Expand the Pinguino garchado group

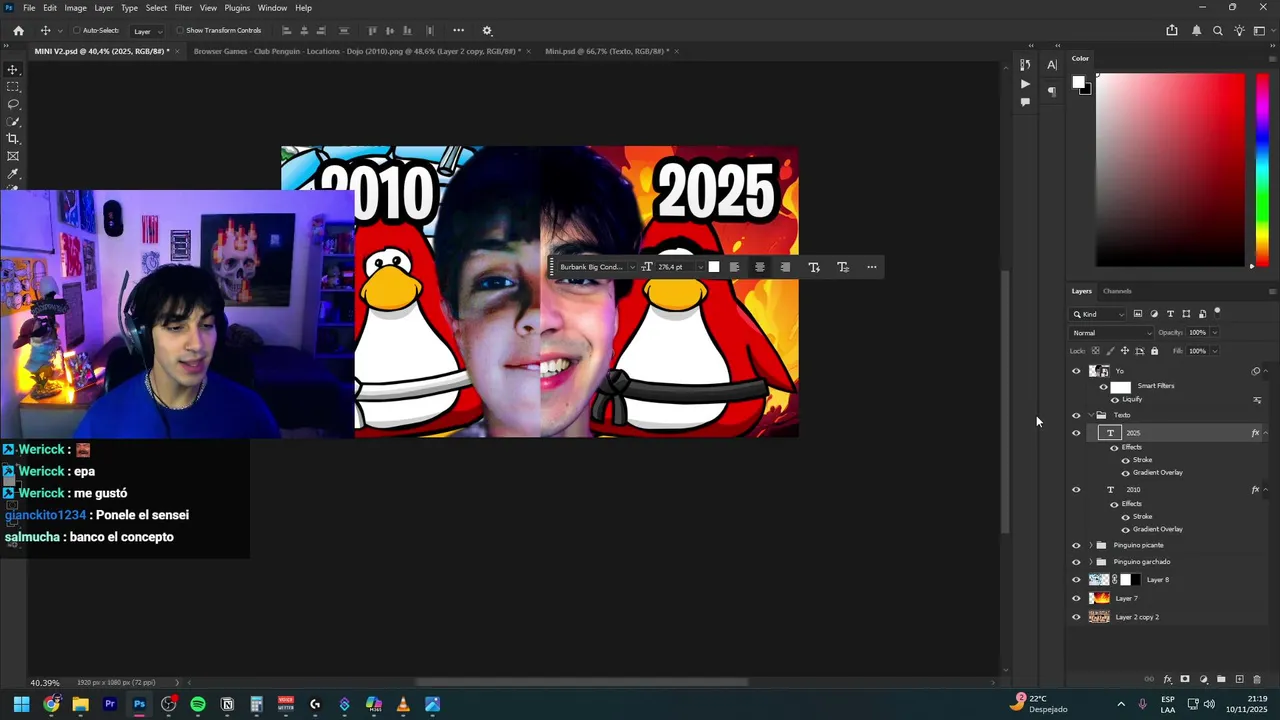pos(1091,562)
